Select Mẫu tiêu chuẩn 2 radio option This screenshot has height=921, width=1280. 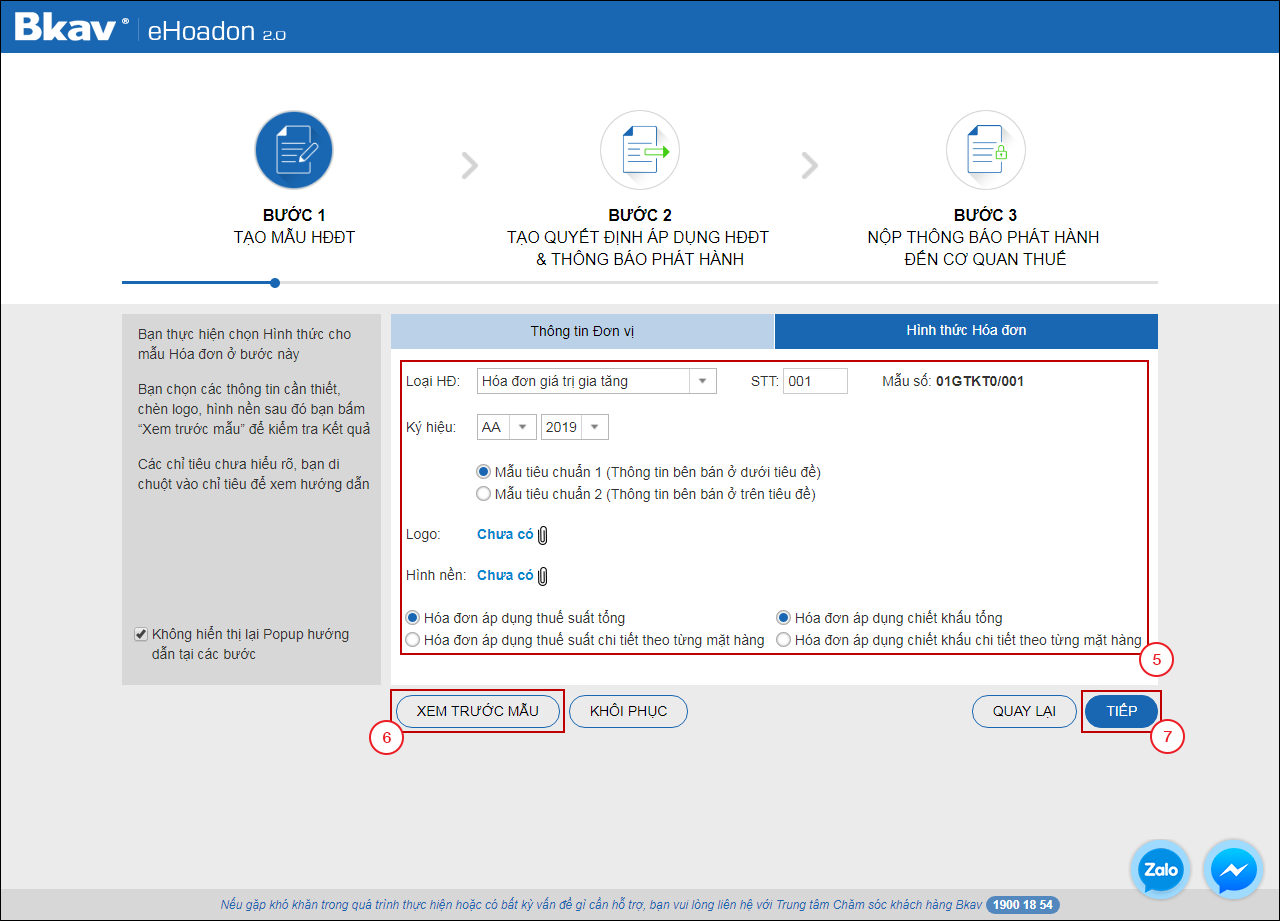[484, 494]
